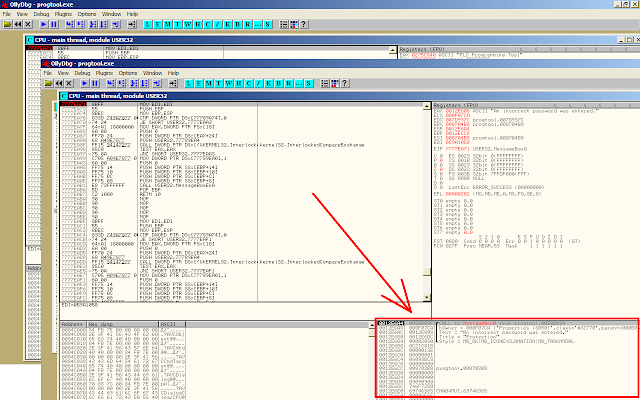
Task: Open Window menu in front OllyDbg window
Action: pos(152,73)
